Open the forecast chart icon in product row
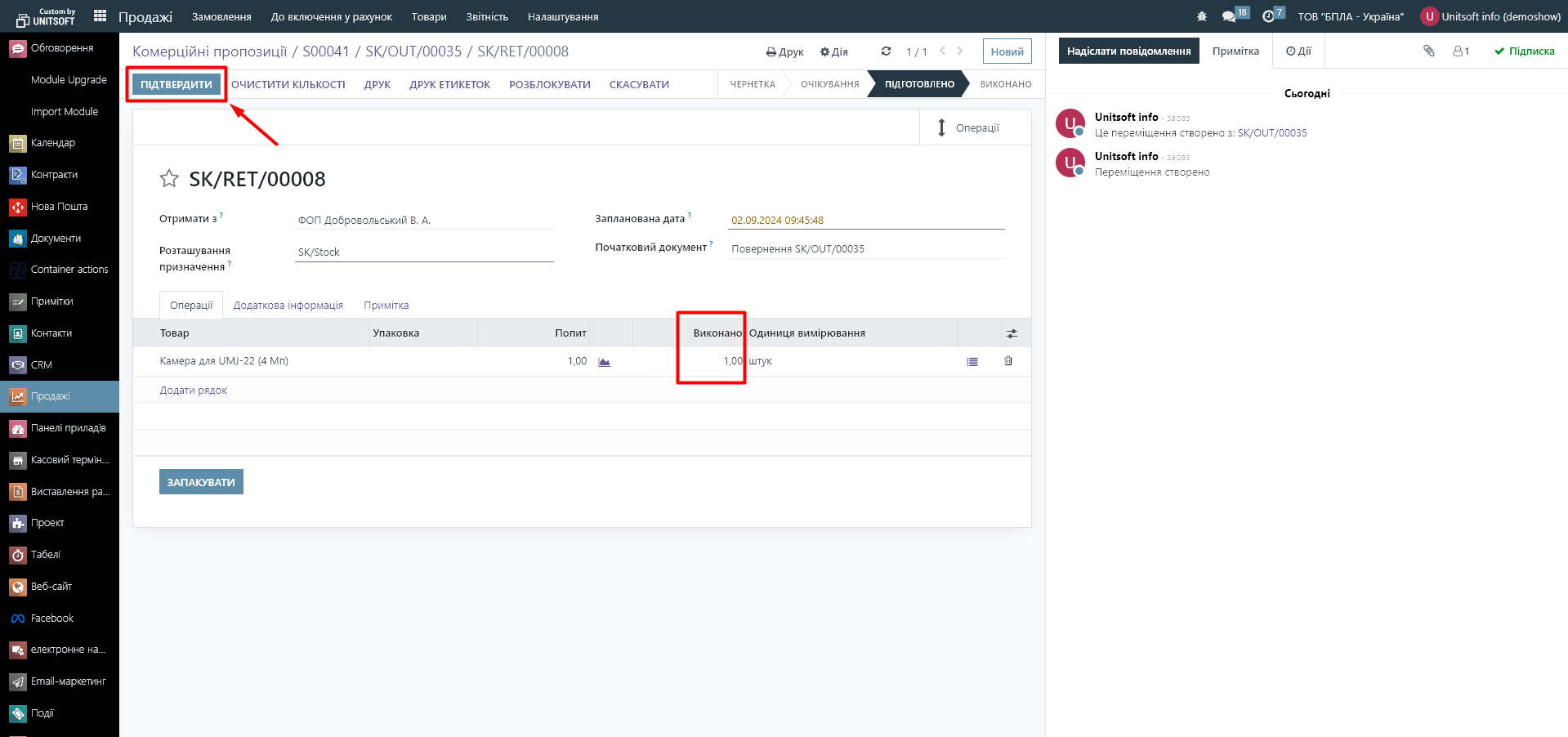The width and height of the screenshot is (1568, 737). (x=604, y=362)
